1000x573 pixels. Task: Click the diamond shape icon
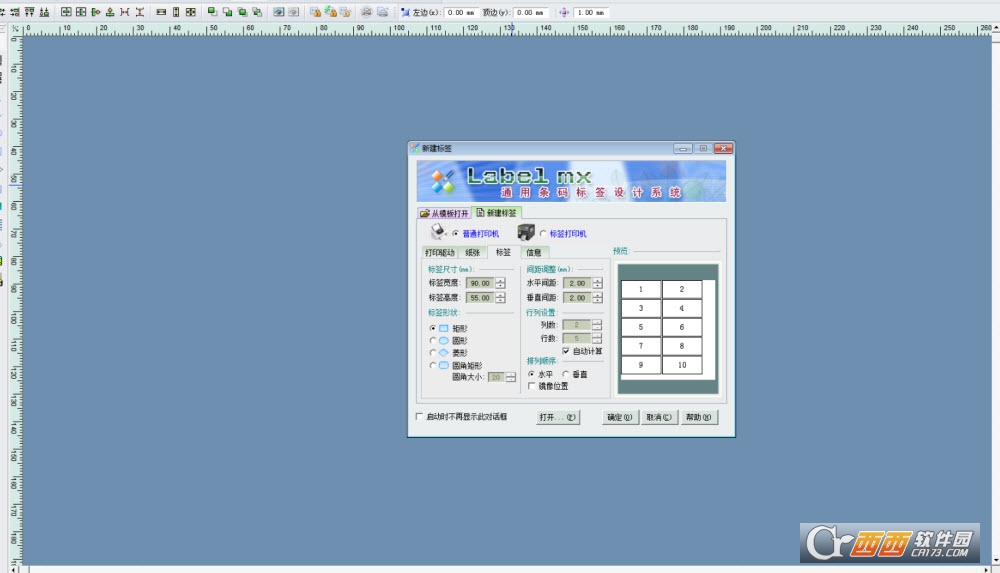tap(444, 353)
